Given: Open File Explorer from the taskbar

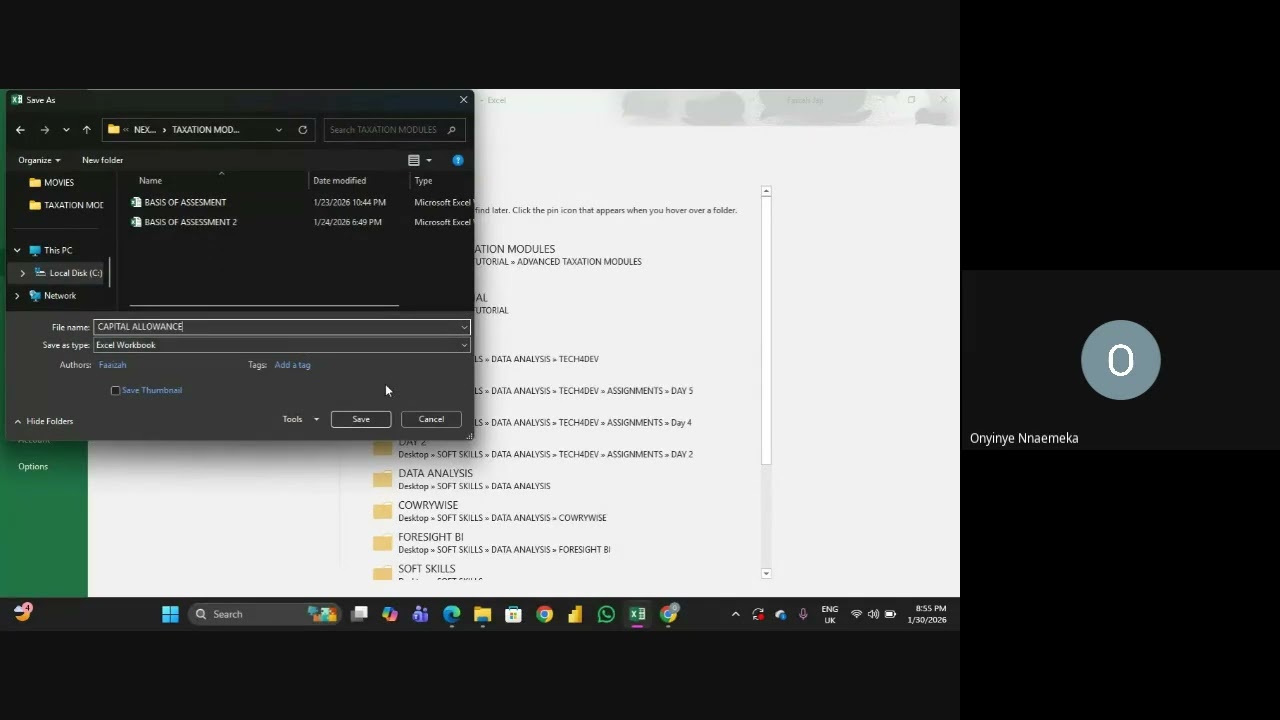Looking at the screenshot, I should pyautogui.click(x=482, y=614).
